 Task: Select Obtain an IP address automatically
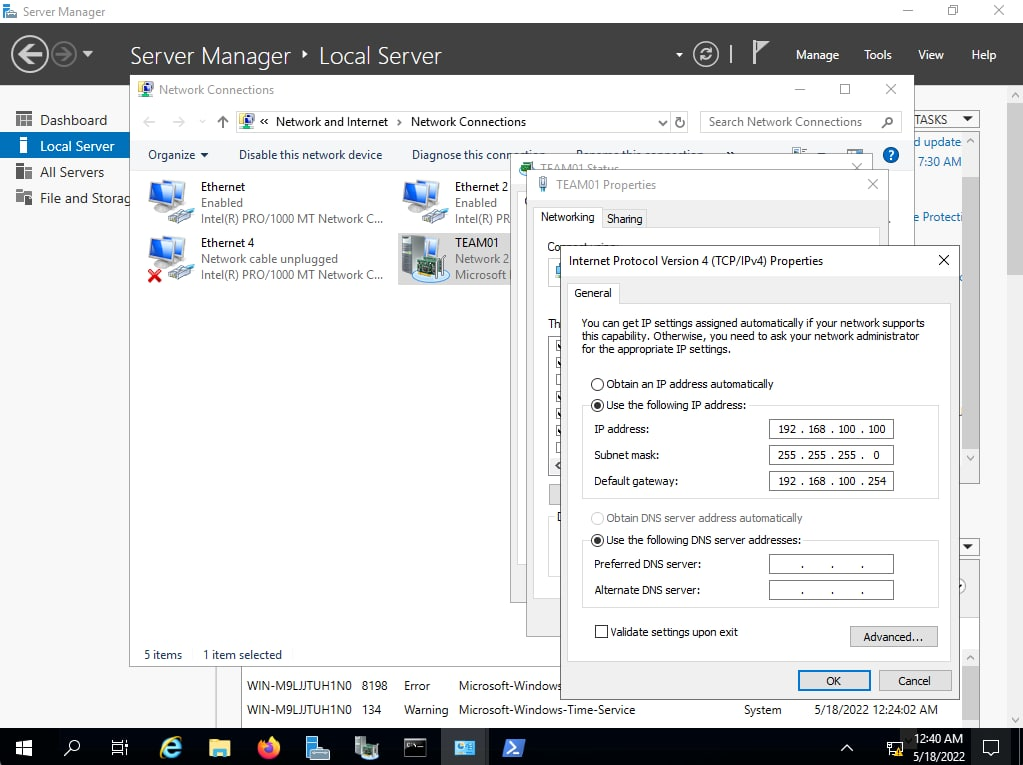point(598,384)
